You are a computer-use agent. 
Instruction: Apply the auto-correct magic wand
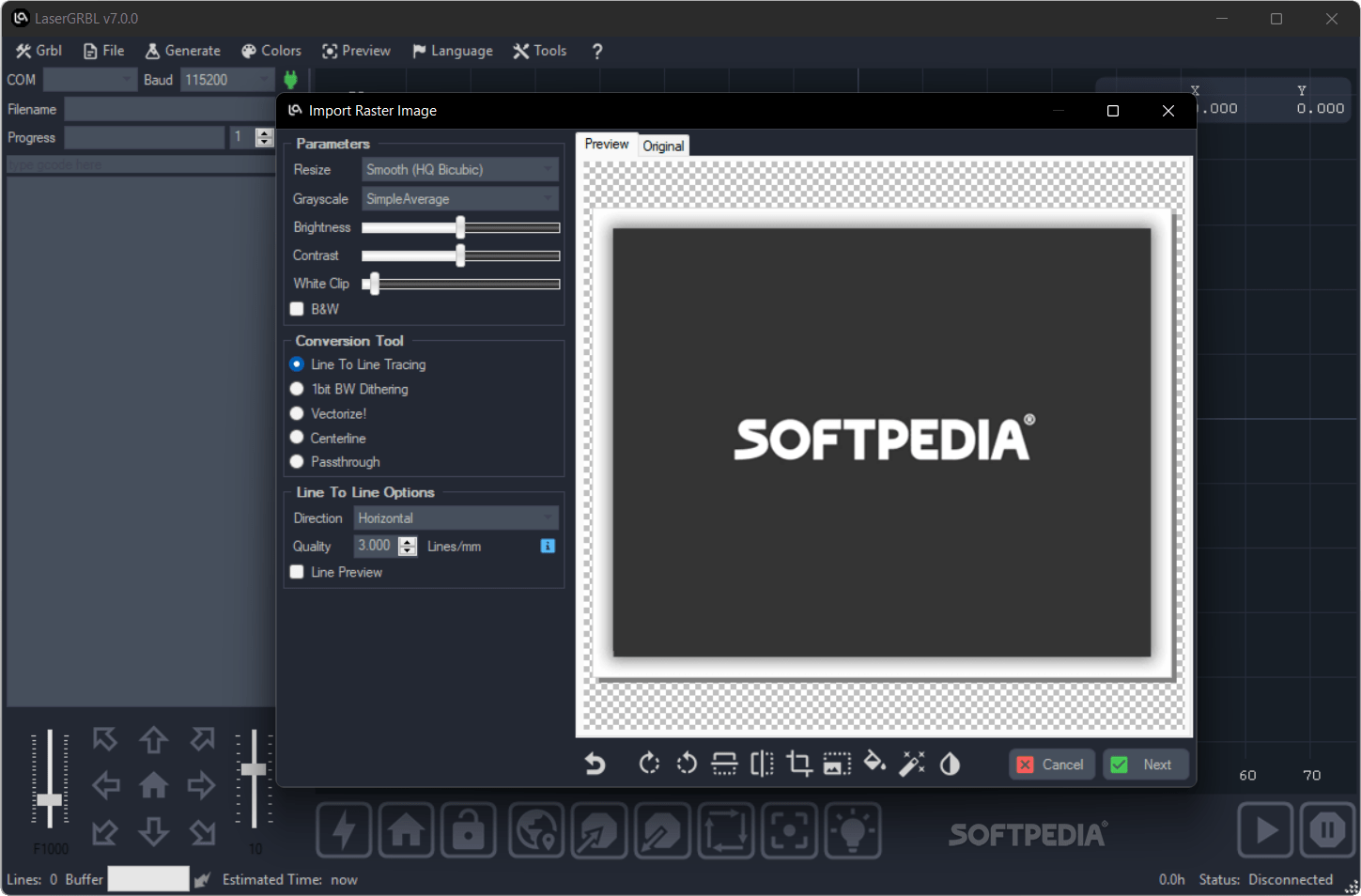(912, 764)
